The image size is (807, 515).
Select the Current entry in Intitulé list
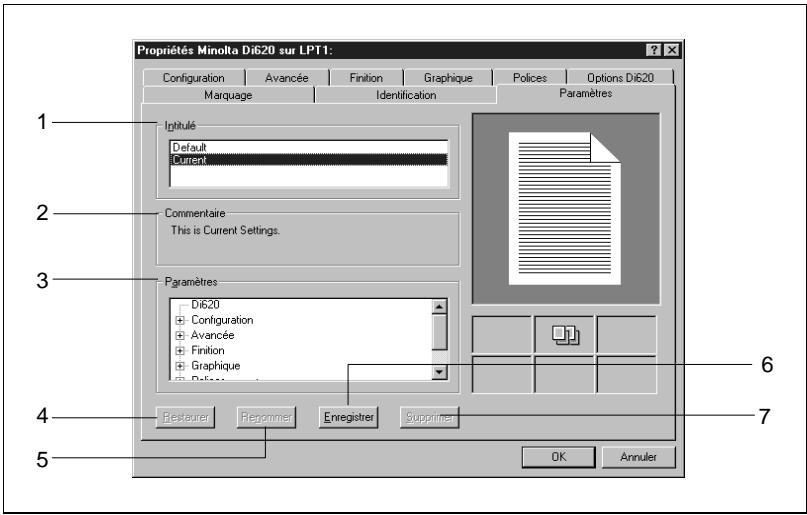point(308,160)
